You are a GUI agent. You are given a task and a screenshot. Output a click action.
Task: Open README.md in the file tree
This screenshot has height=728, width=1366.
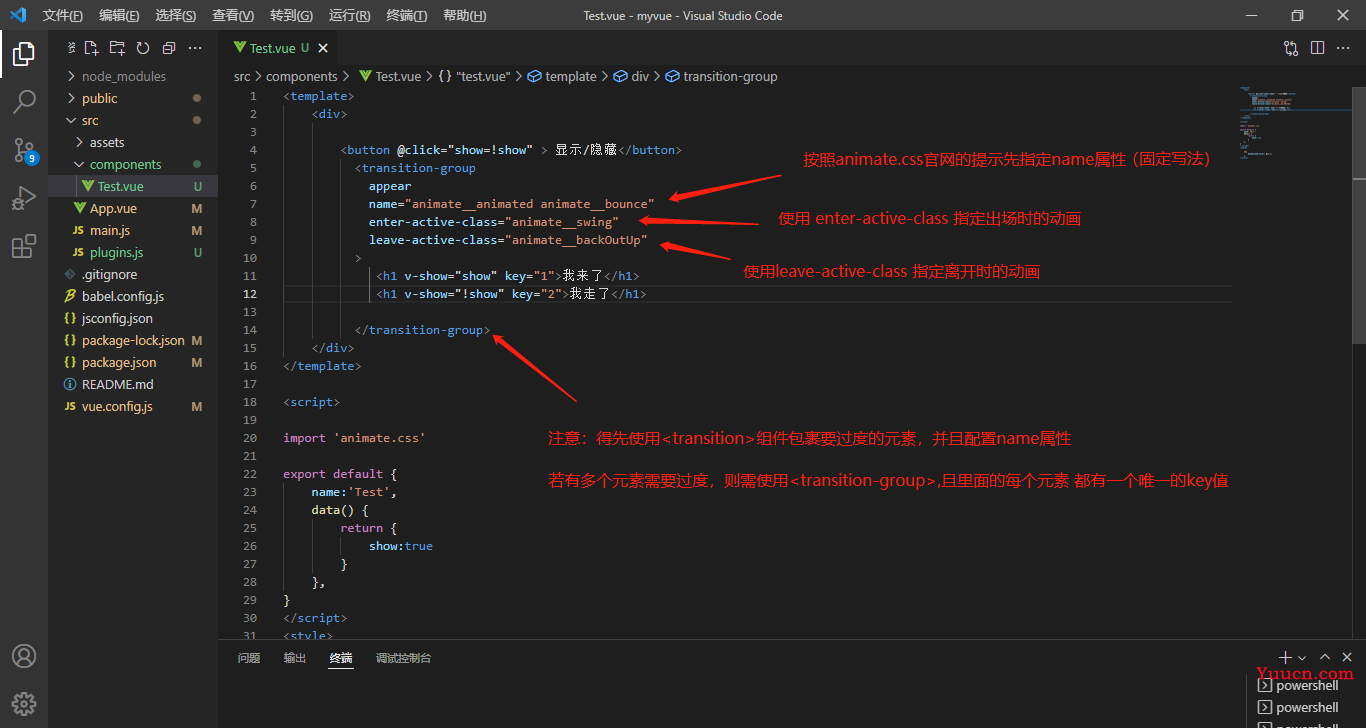(x=133, y=384)
